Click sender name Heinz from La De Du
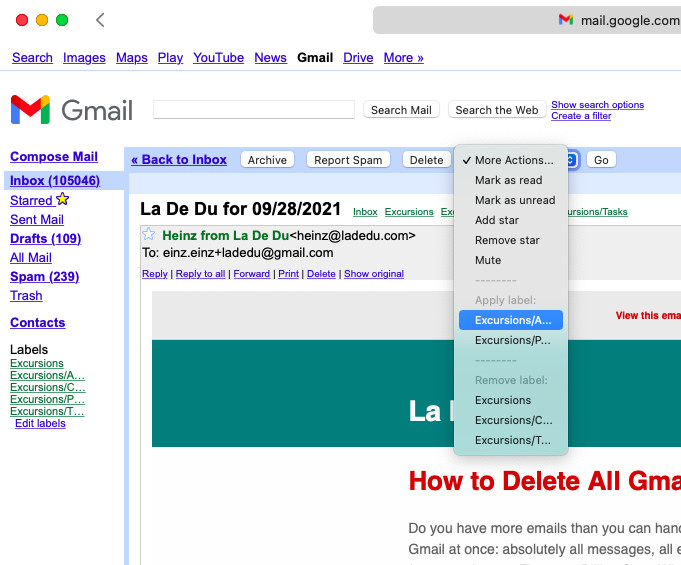The width and height of the screenshot is (681, 565). click(x=225, y=235)
